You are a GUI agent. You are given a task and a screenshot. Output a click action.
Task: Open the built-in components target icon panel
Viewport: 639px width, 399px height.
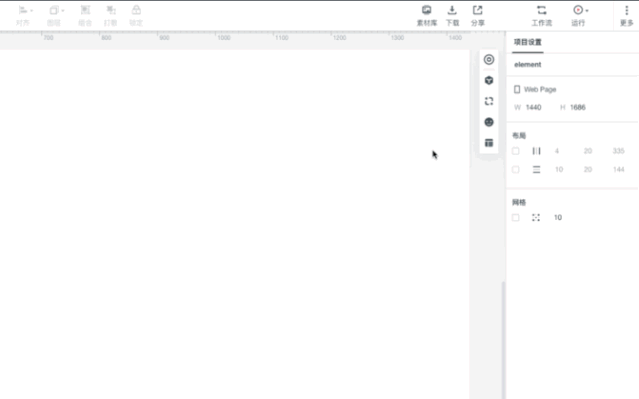[489, 60]
